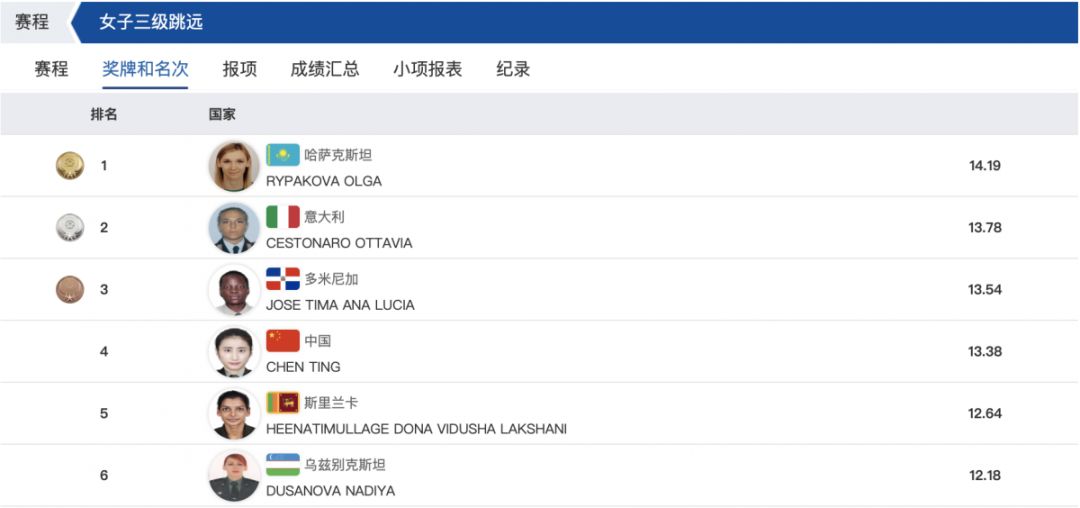
Task: Click the 14.19 result value
Action: [984, 166]
